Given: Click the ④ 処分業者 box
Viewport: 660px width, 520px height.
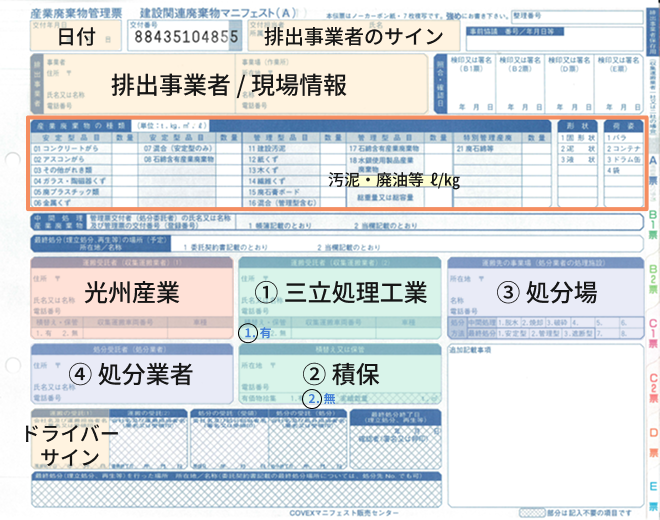Looking at the screenshot, I should tap(132, 374).
